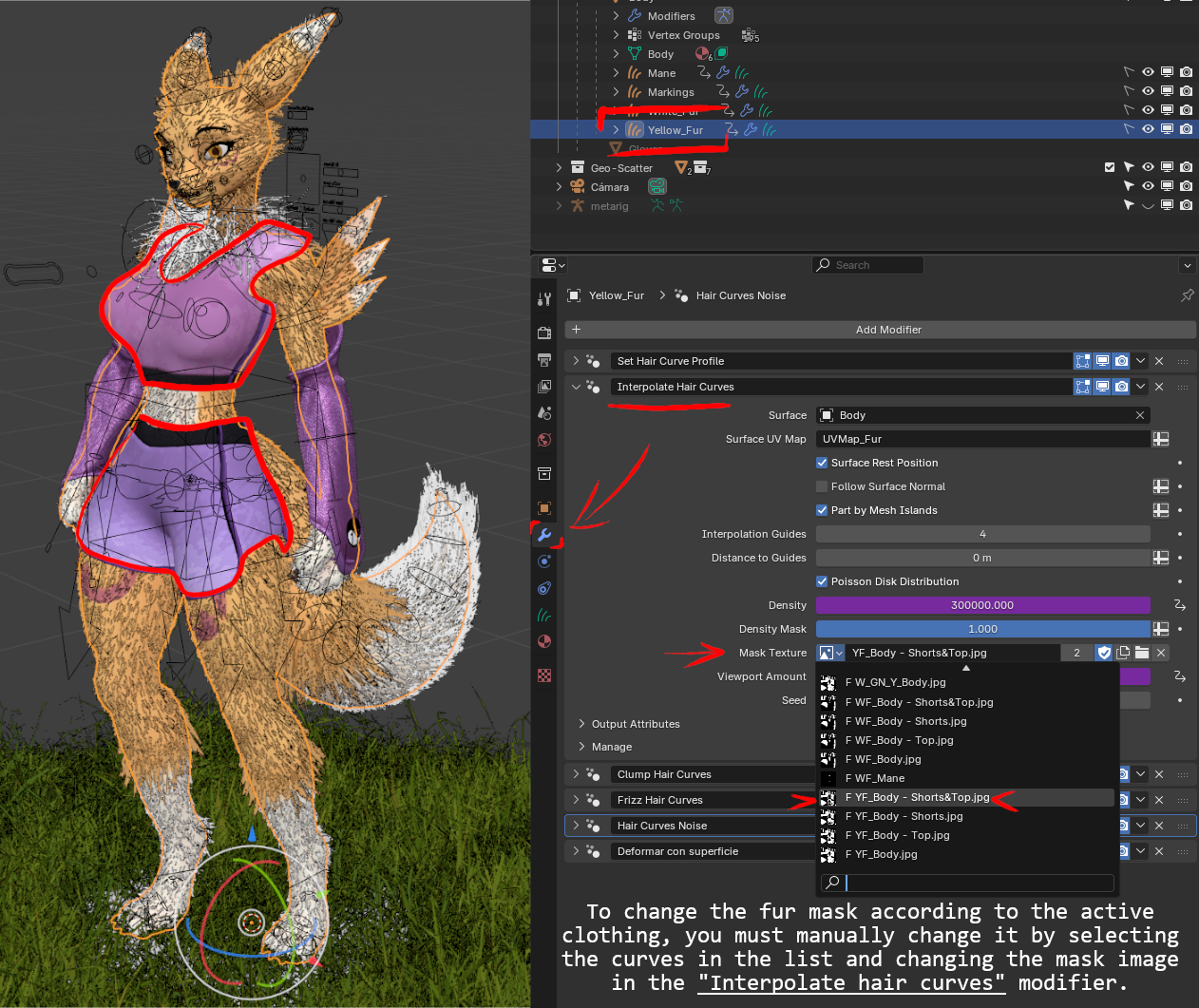Viewport: 1199px width, 1008px height.
Task: Remove the Set Hair Curve Profile modifier
Action: point(1159,361)
